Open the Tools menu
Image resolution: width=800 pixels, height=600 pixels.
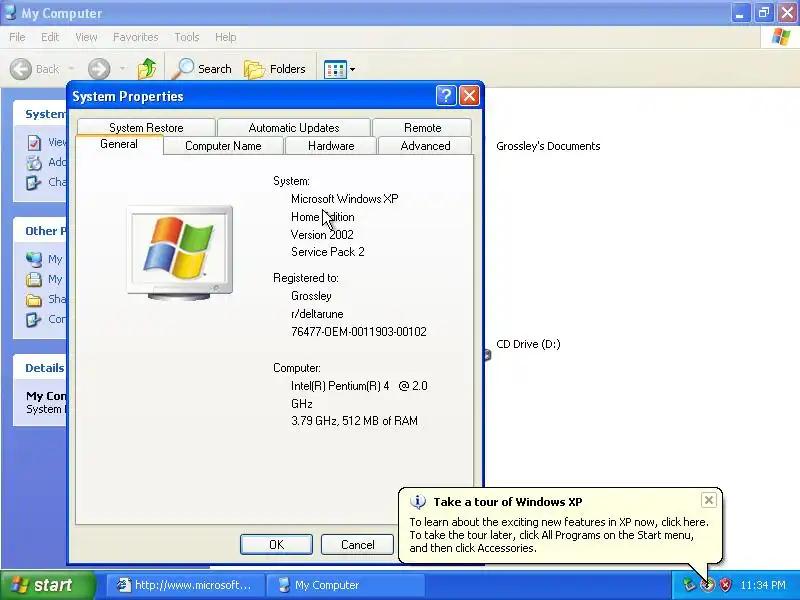(187, 37)
